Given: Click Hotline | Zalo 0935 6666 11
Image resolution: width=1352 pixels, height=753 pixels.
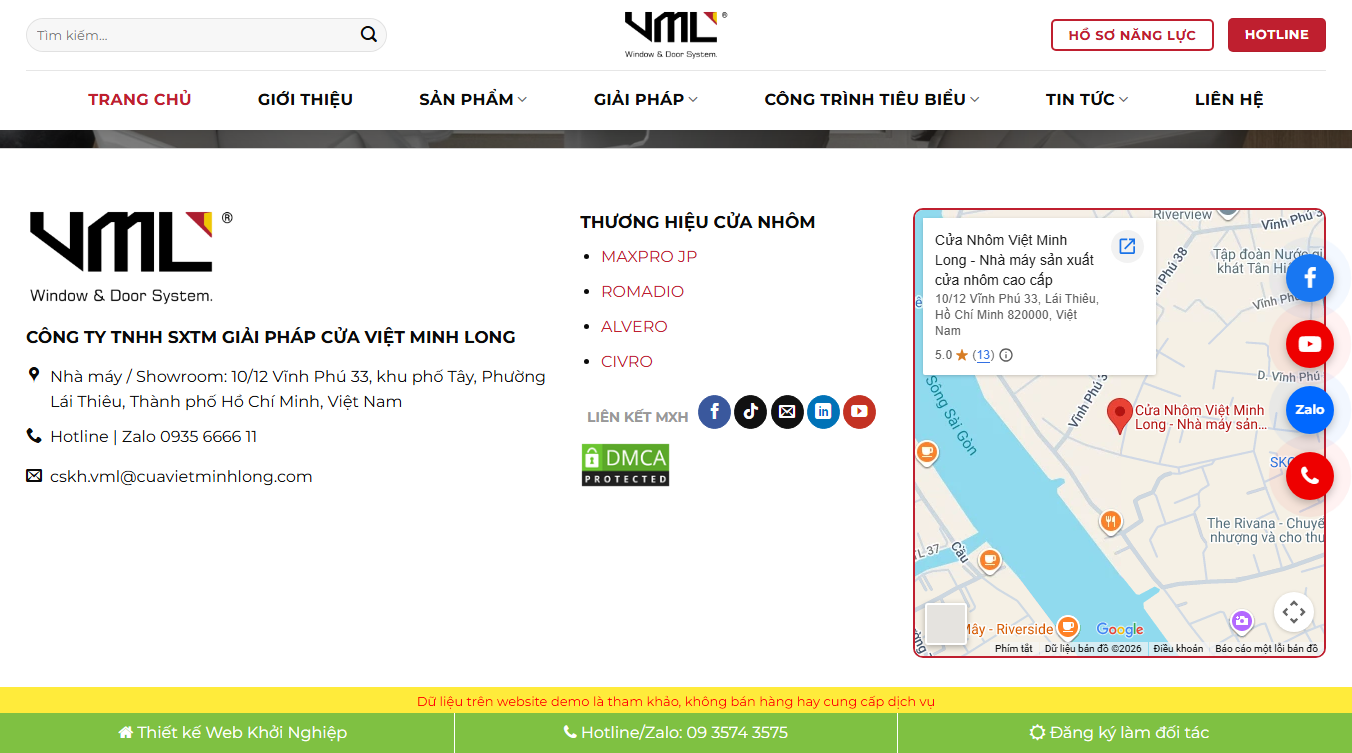Looking at the screenshot, I should click(153, 436).
